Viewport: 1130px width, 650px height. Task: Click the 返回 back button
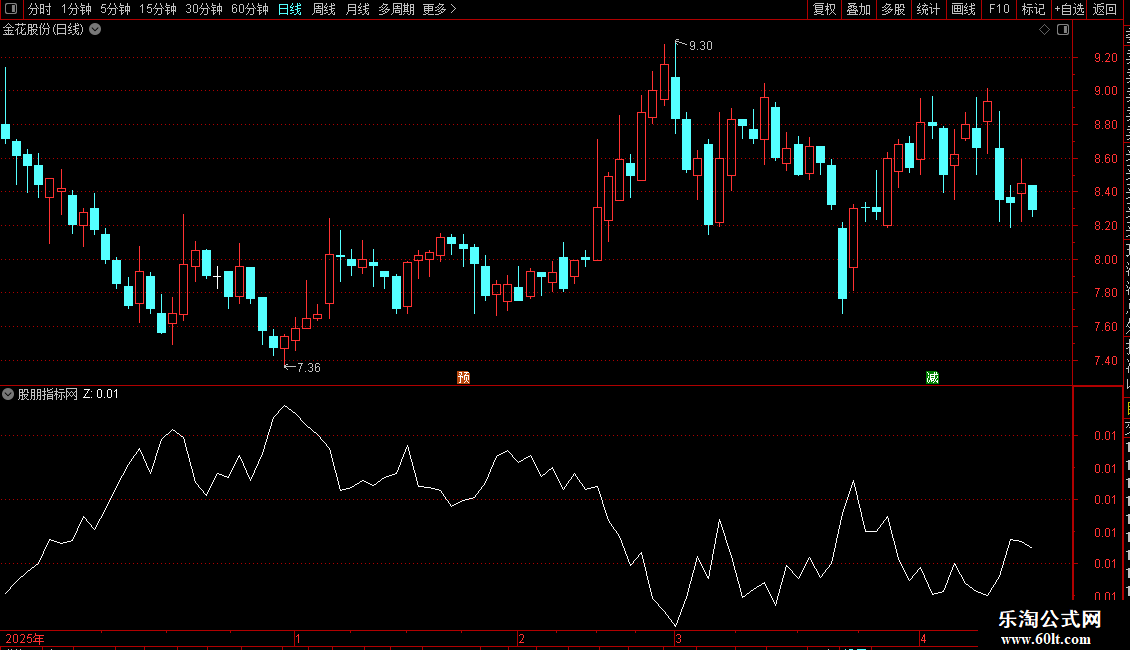[1105, 9]
